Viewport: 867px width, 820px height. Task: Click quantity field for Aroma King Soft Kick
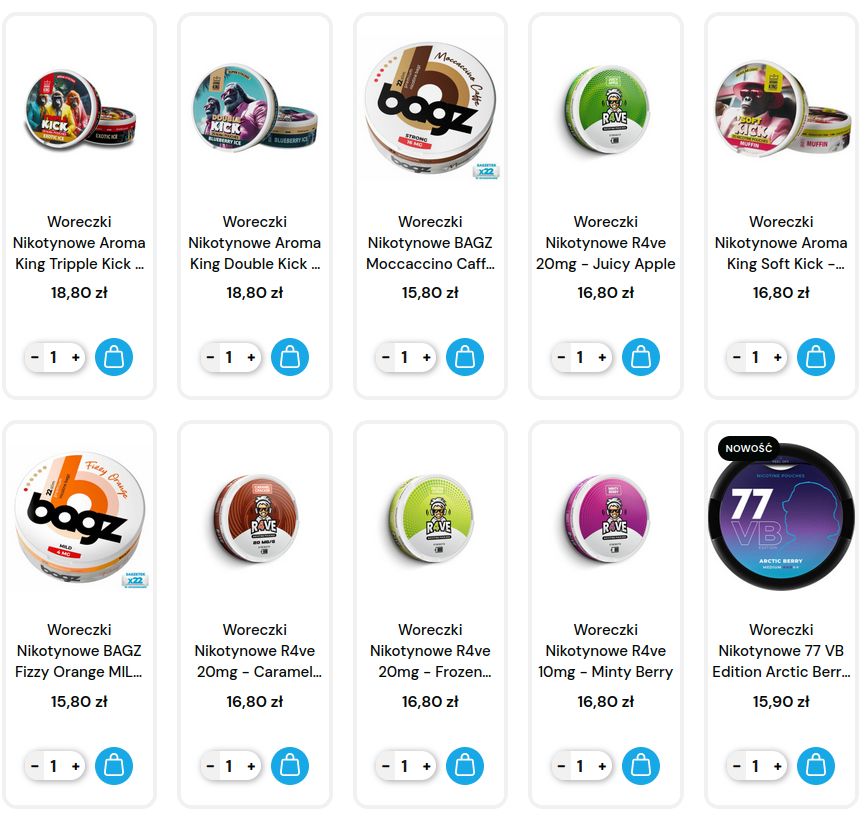(755, 357)
